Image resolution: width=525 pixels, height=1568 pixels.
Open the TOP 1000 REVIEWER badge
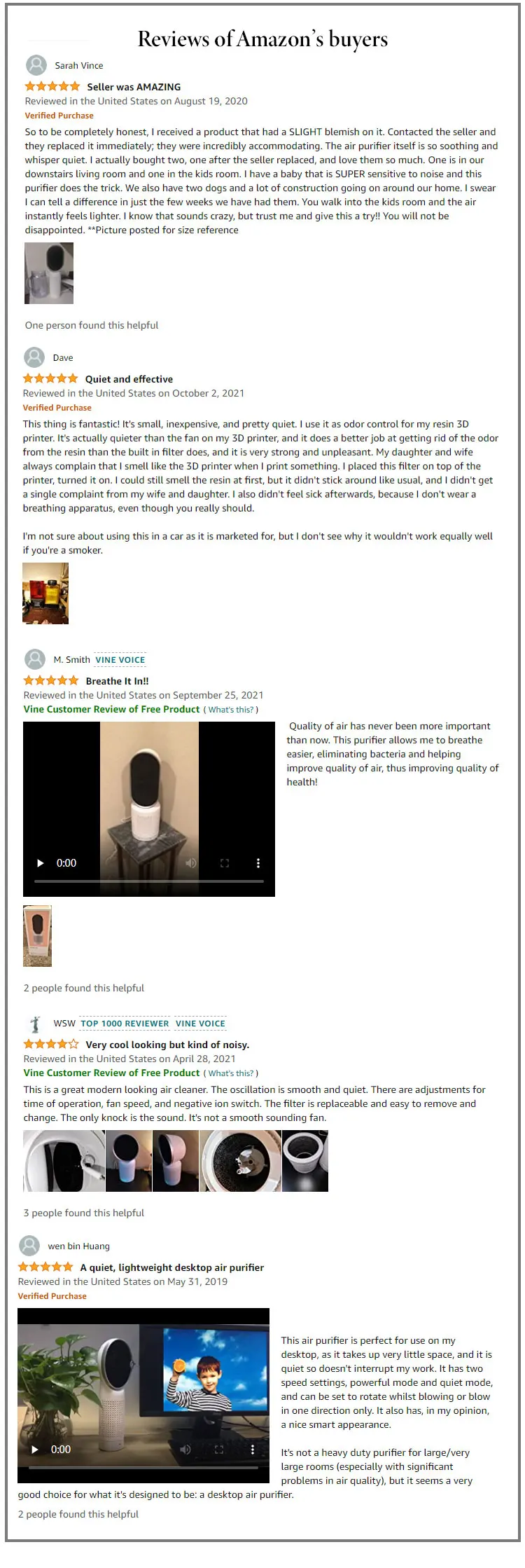(x=125, y=1024)
